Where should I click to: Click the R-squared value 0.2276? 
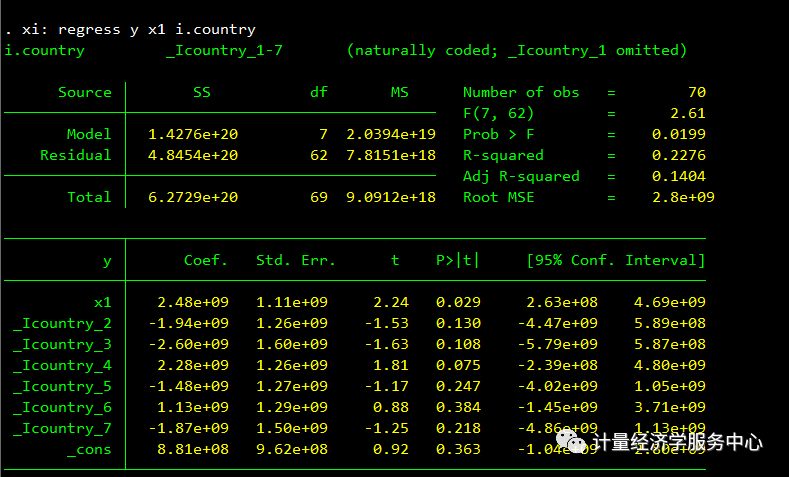[x=679, y=155]
